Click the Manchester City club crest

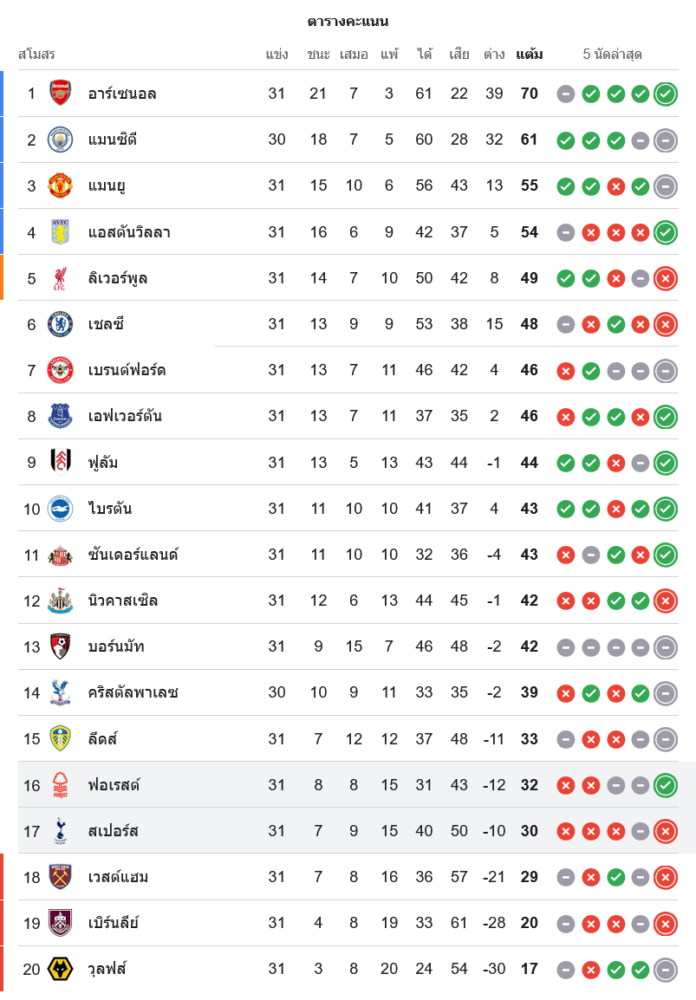click(61, 139)
